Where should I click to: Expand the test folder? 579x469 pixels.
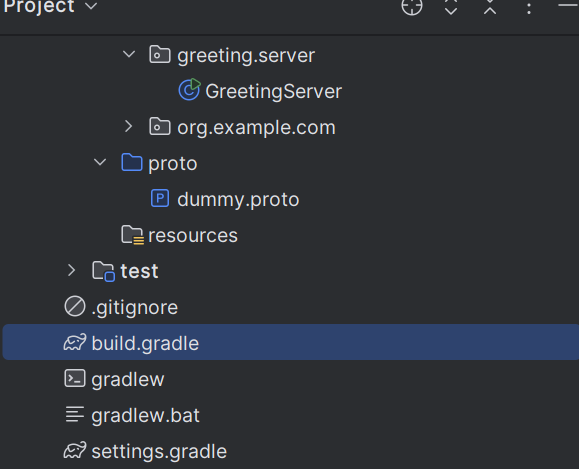coord(72,270)
